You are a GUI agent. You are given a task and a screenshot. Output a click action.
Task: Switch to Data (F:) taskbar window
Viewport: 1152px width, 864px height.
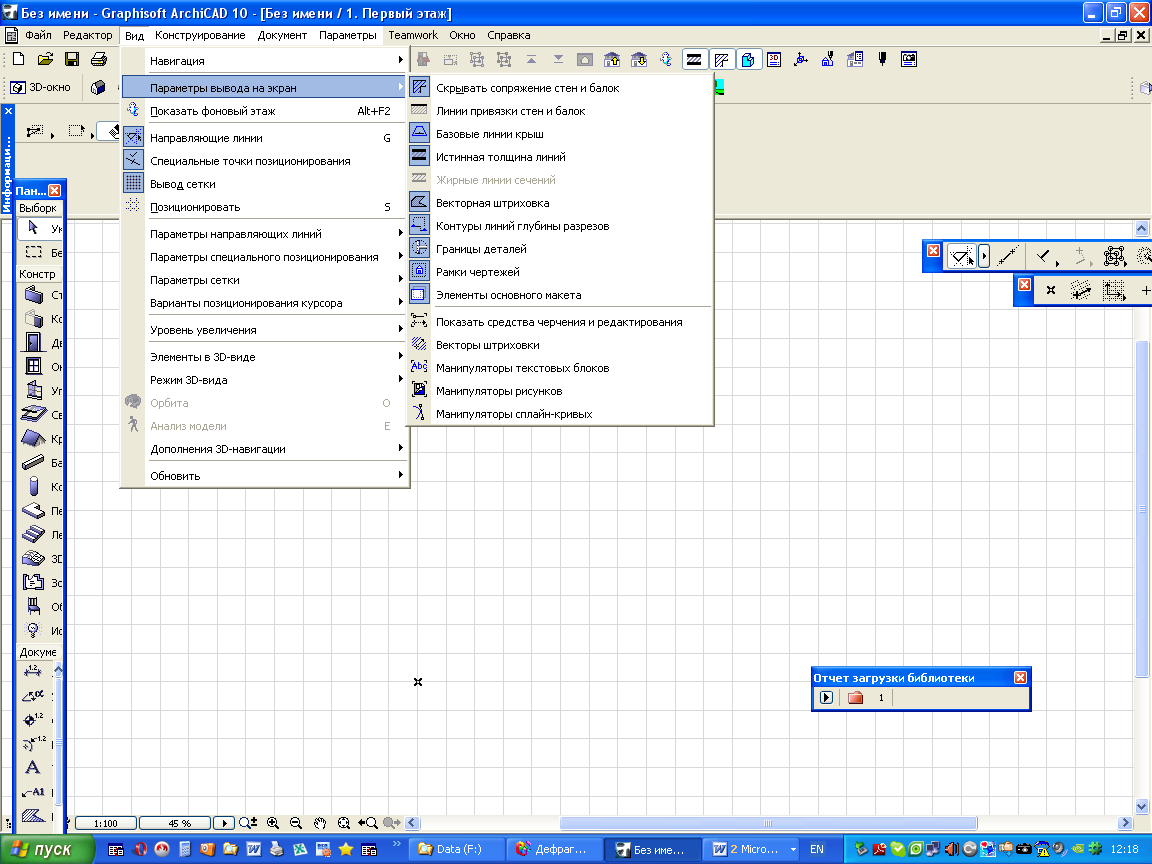[456, 849]
